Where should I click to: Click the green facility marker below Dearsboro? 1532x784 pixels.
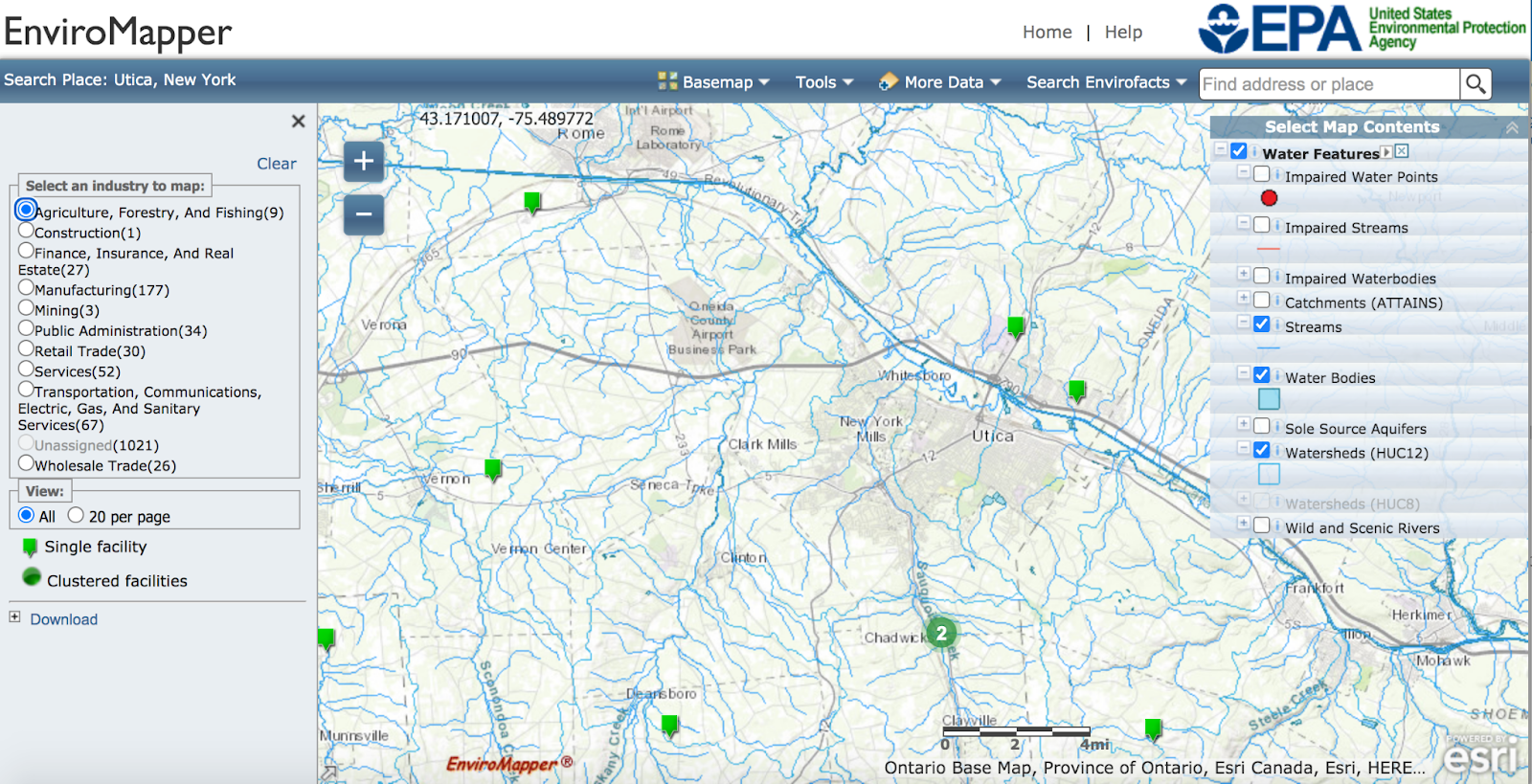(x=670, y=727)
